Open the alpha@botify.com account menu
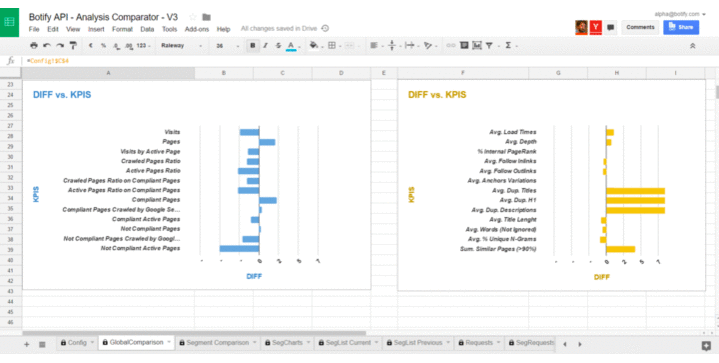Viewport: 719px width, 363px height. (x=680, y=14)
